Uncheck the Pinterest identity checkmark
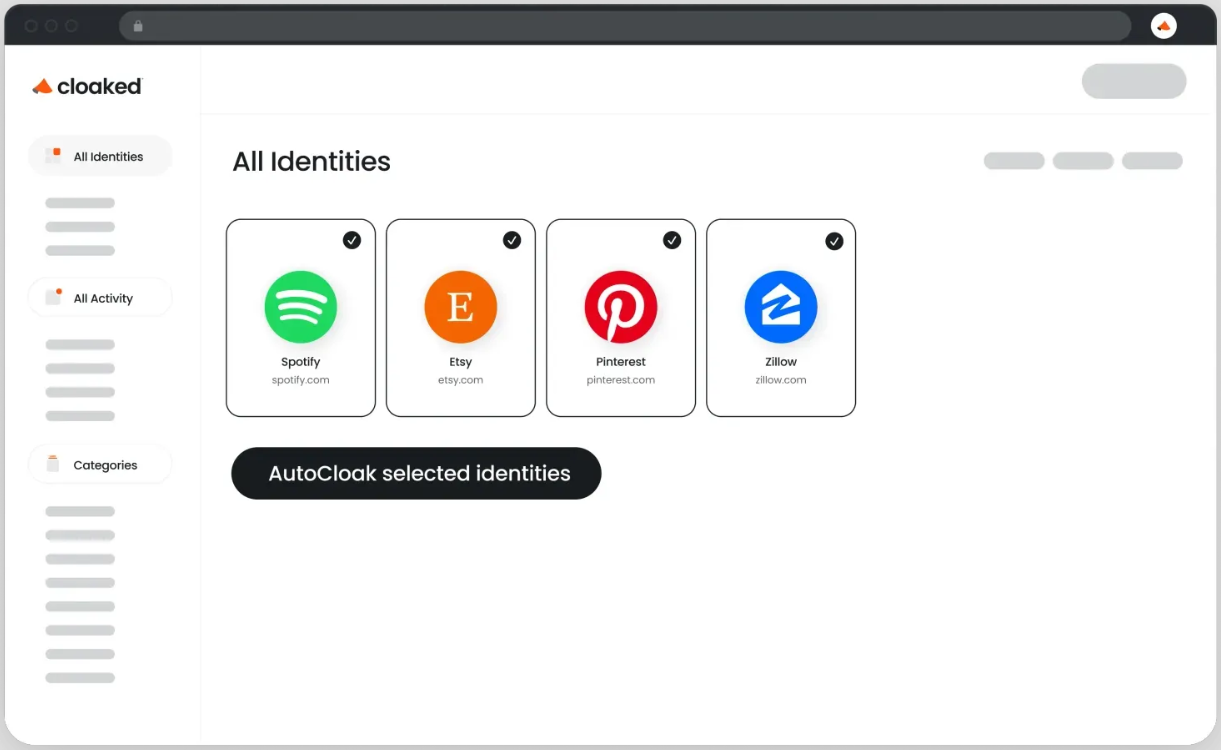 pos(672,240)
